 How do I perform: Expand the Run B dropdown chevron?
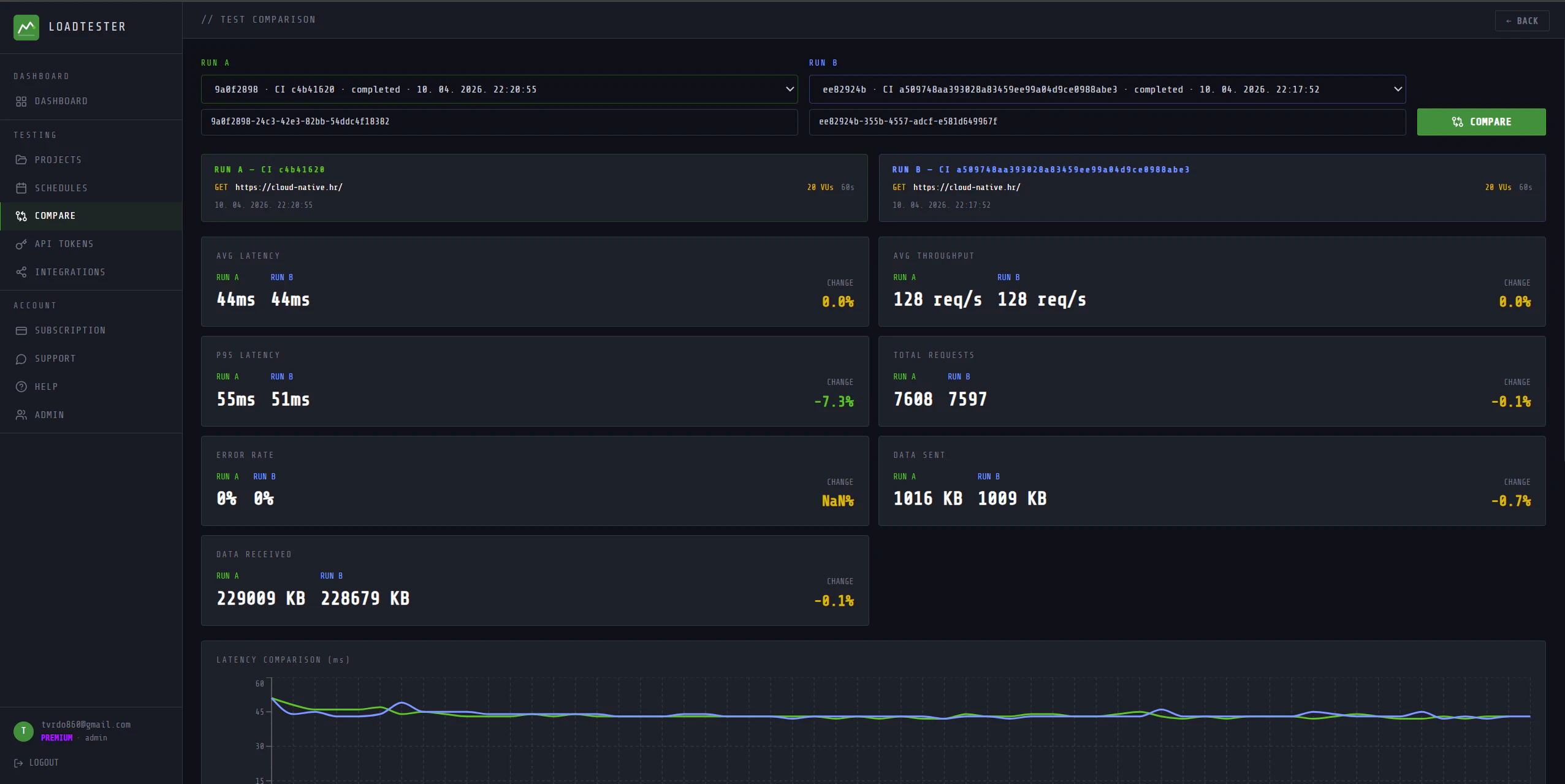pos(1398,89)
